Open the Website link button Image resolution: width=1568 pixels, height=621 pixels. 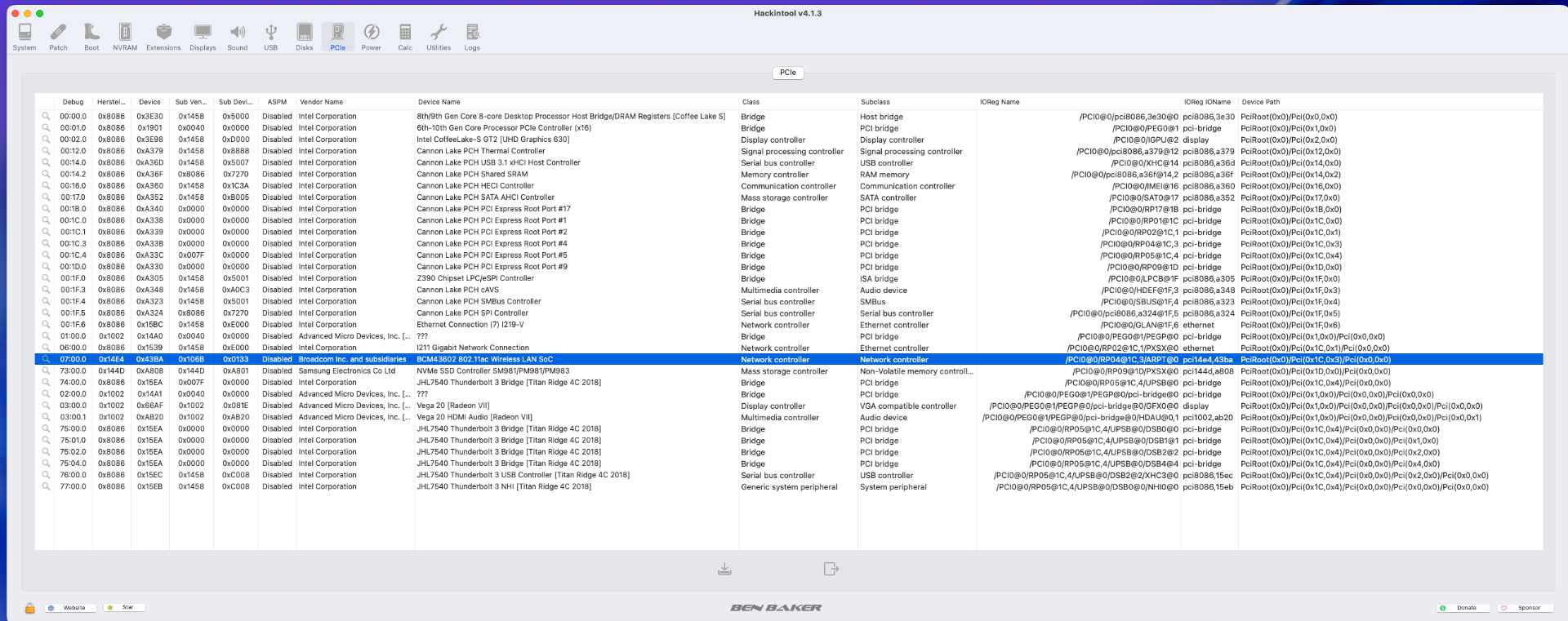(71, 608)
